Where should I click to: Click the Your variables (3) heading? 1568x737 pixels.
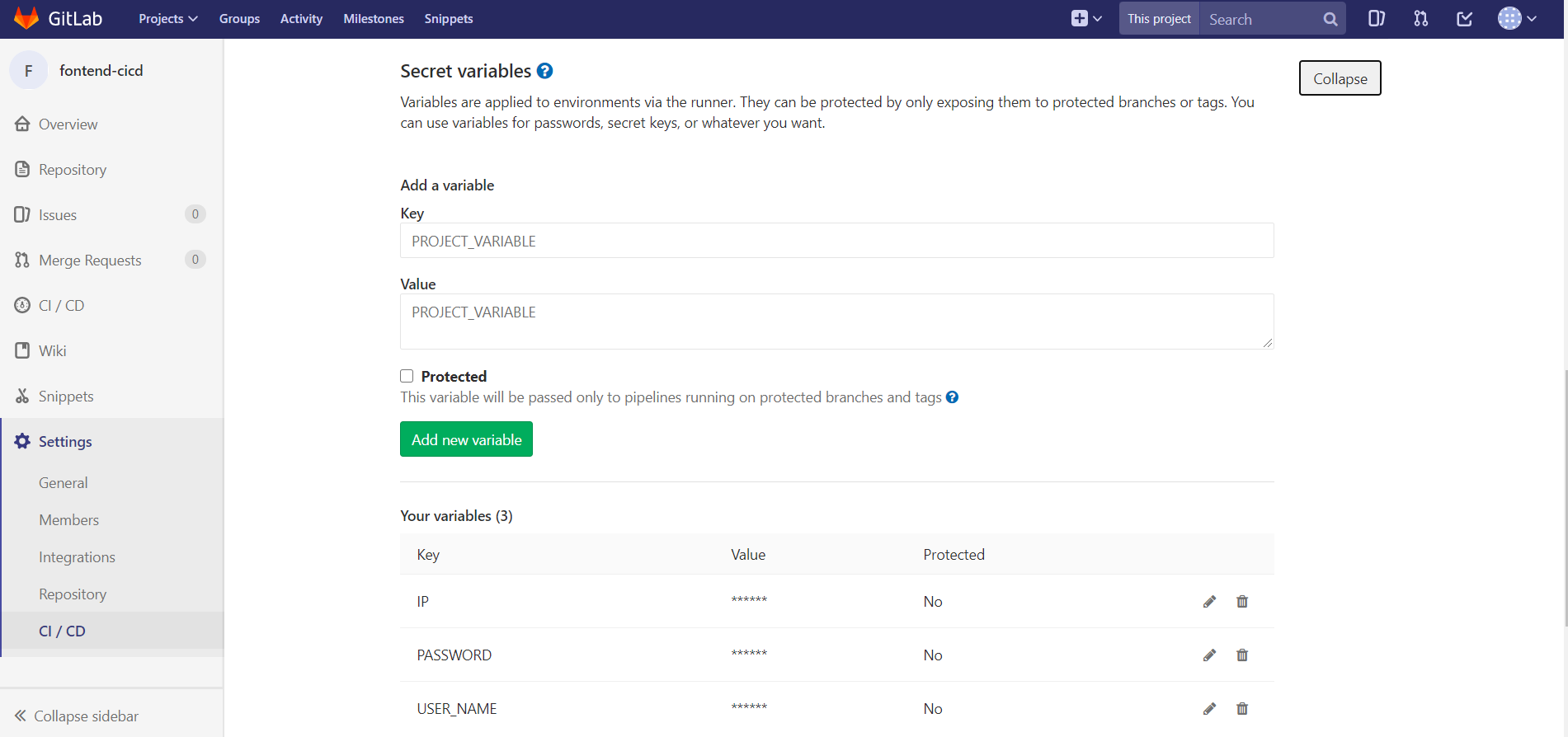click(456, 516)
